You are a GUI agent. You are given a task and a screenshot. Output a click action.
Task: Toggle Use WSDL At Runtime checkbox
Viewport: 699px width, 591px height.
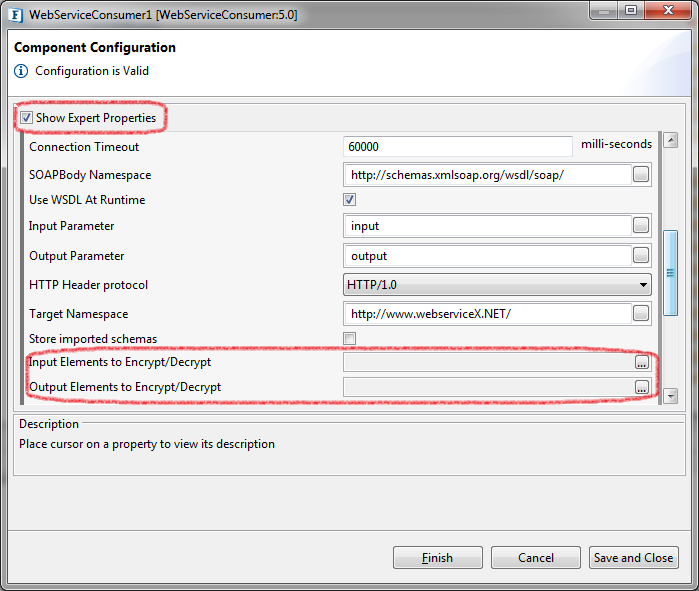pos(350,200)
